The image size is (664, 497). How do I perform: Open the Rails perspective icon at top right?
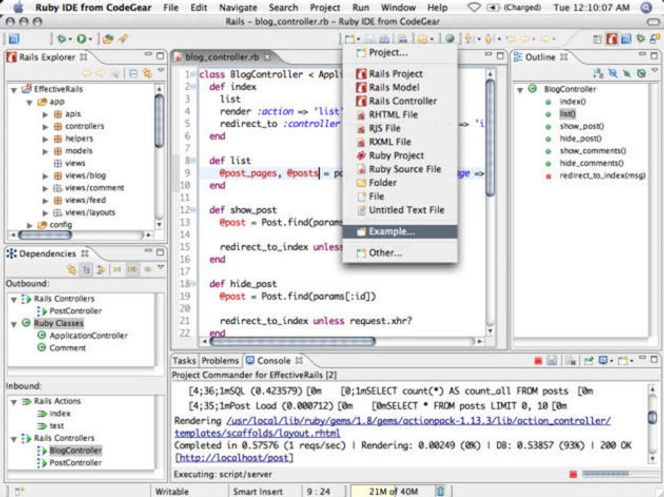coord(611,39)
